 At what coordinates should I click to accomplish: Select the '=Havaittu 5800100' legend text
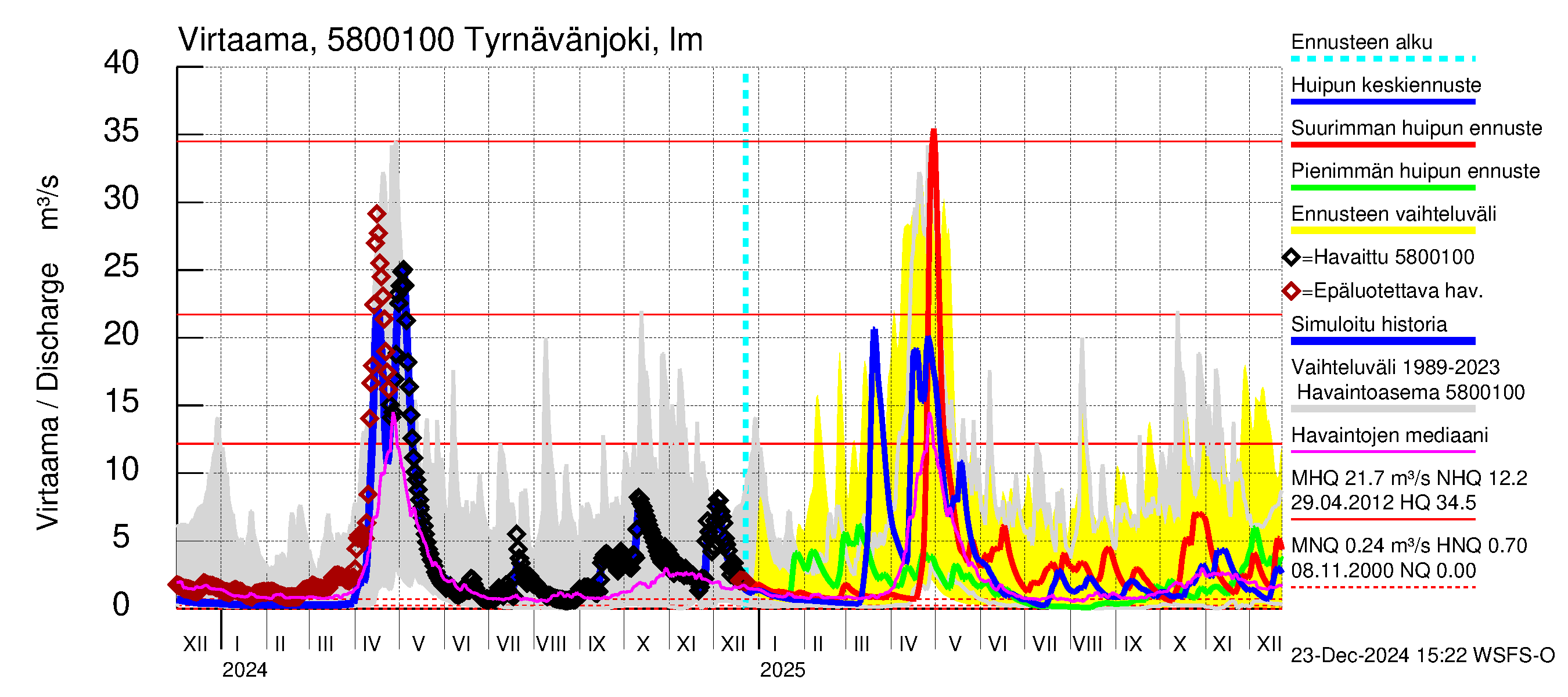tap(1387, 257)
